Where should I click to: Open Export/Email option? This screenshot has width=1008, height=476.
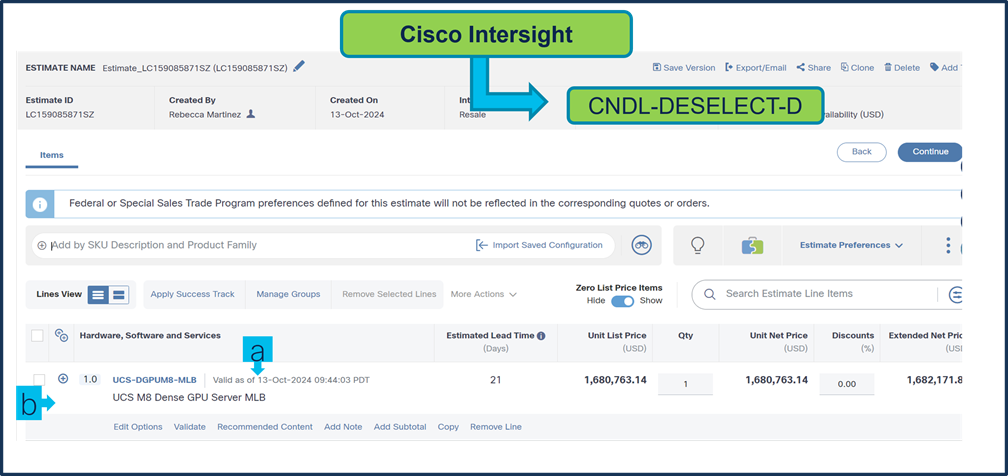(755, 68)
